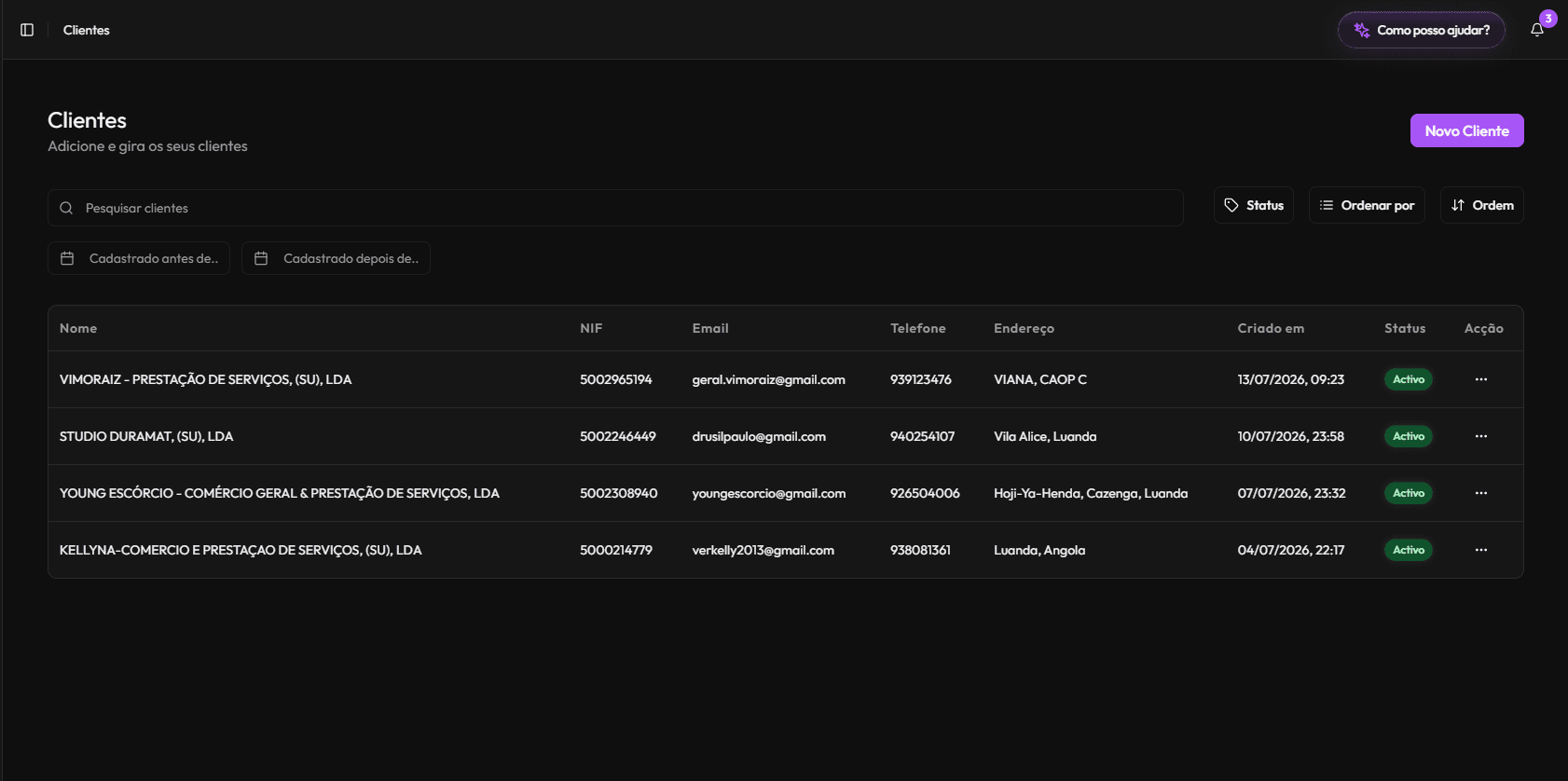Click email geral.vimoraiz@gmail.com

[769, 379]
